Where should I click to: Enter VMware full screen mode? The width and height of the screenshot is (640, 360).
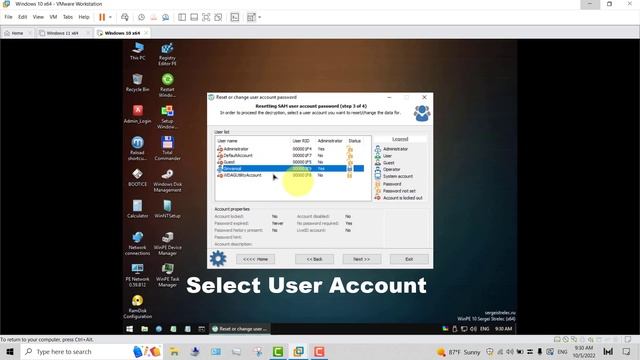[206, 17]
